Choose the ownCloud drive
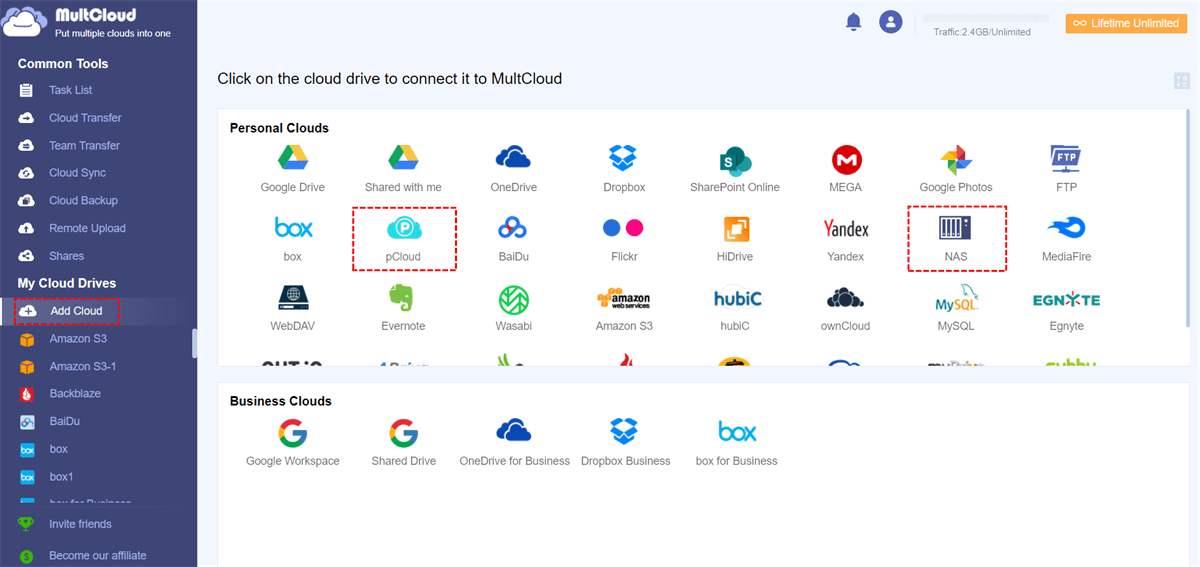 (x=846, y=308)
